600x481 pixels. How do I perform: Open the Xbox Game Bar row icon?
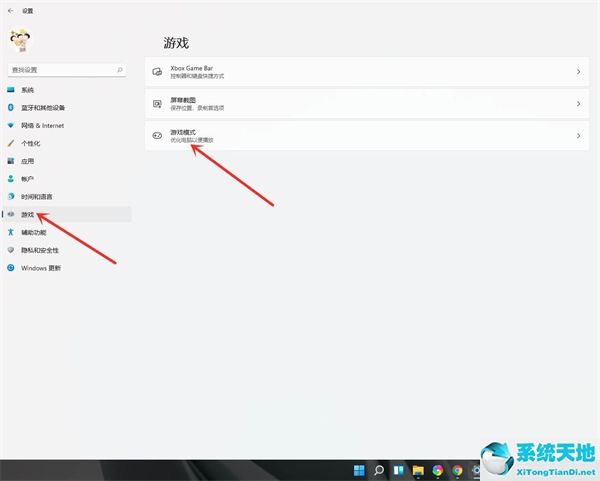(157, 72)
